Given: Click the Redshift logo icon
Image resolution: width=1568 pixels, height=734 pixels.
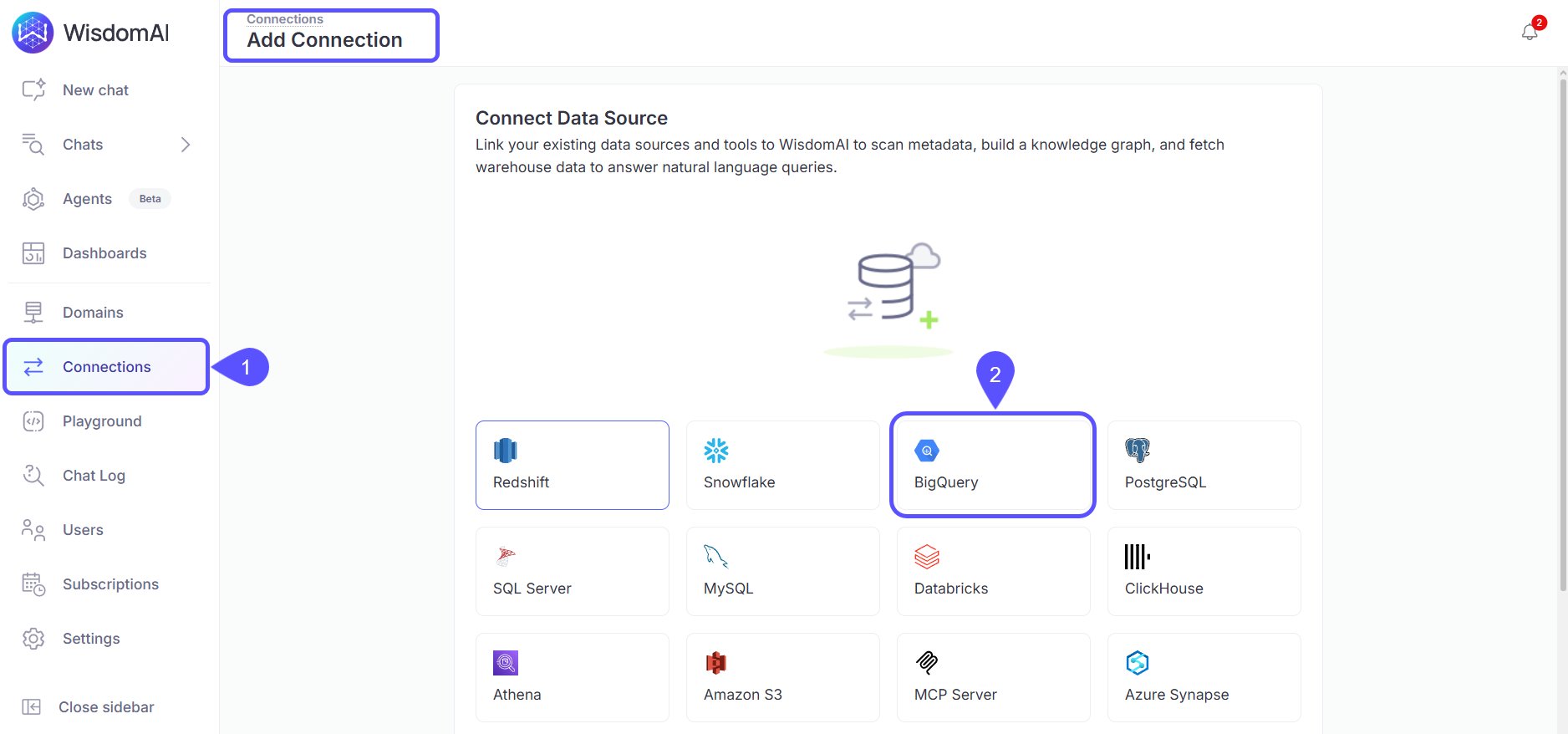Looking at the screenshot, I should (x=506, y=451).
